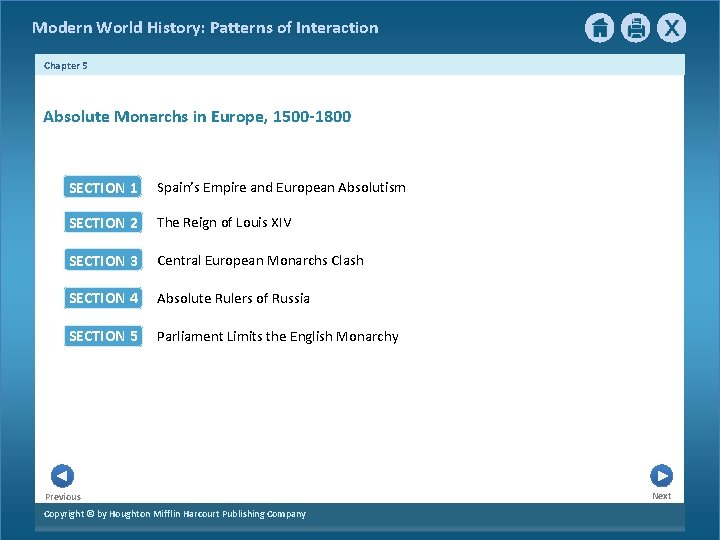Open the Section 5 badge
The width and height of the screenshot is (720, 540).
[x=103, y=336]
